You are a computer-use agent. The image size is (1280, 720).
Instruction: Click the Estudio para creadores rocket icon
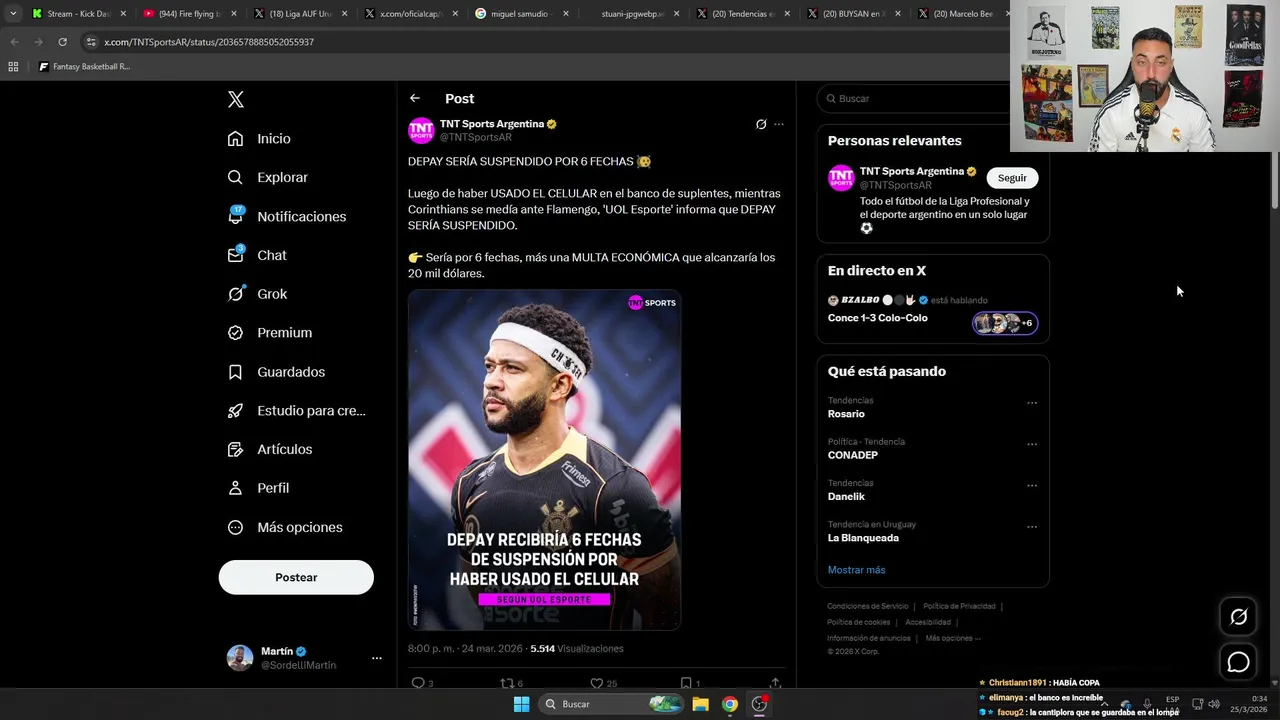[235, 410]
